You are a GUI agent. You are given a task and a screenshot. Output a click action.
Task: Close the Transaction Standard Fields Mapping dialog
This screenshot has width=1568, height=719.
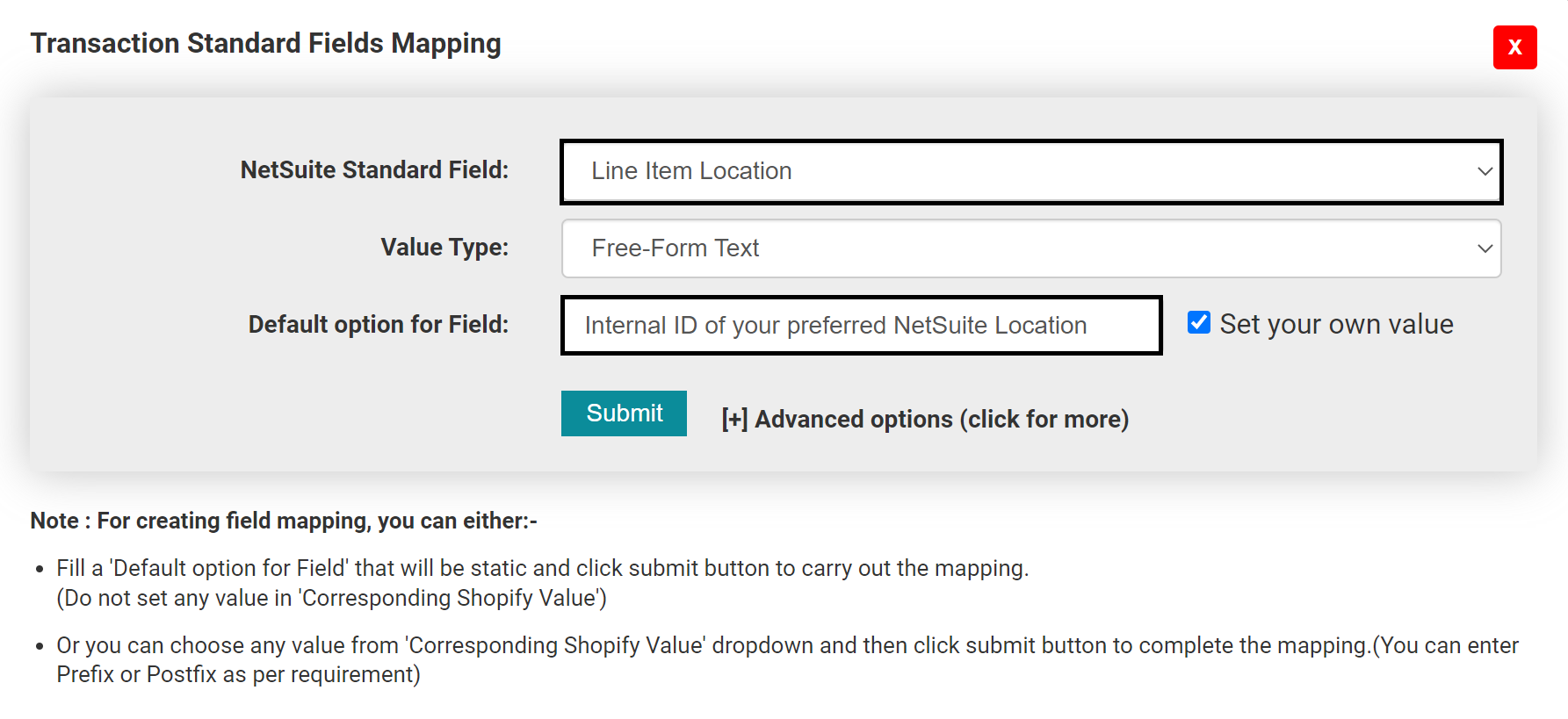point(1514,48)
